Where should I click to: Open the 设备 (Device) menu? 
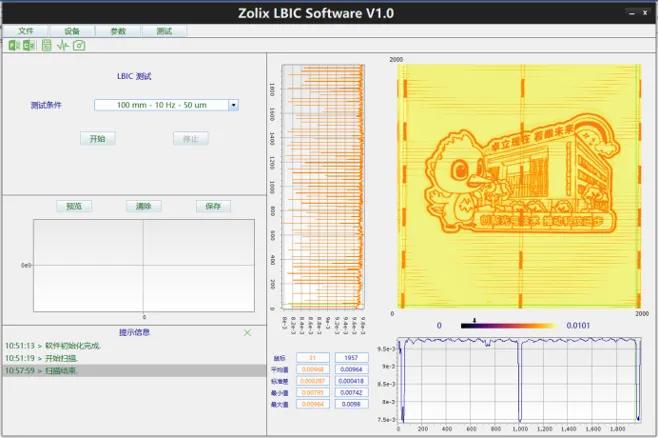pos(72,31)
